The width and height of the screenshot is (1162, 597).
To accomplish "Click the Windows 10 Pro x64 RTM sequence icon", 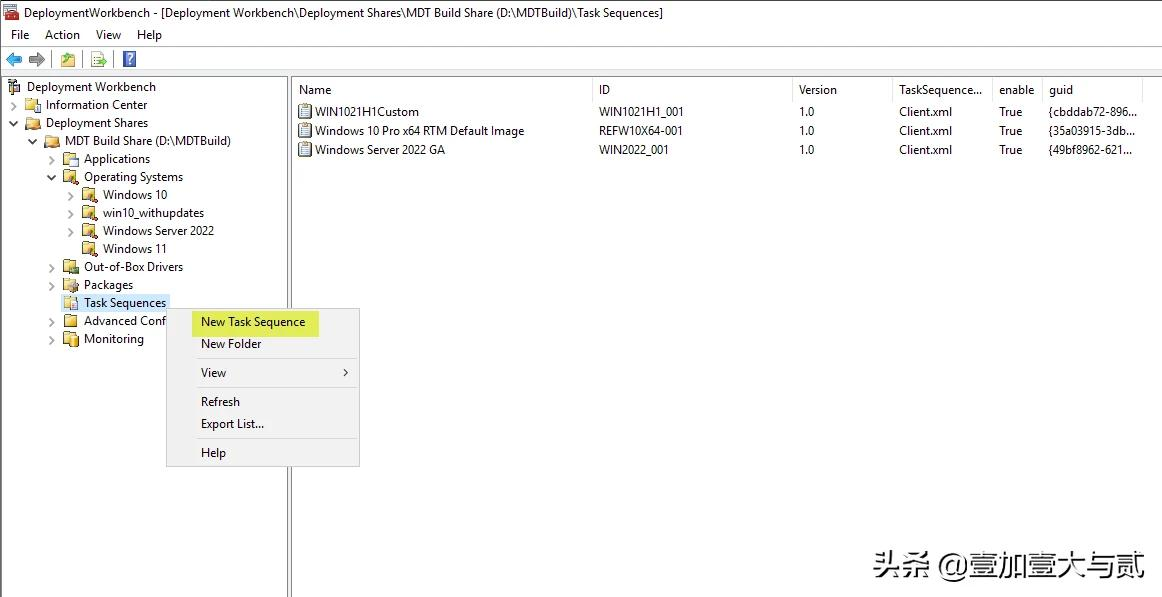I will coord(305,130).
